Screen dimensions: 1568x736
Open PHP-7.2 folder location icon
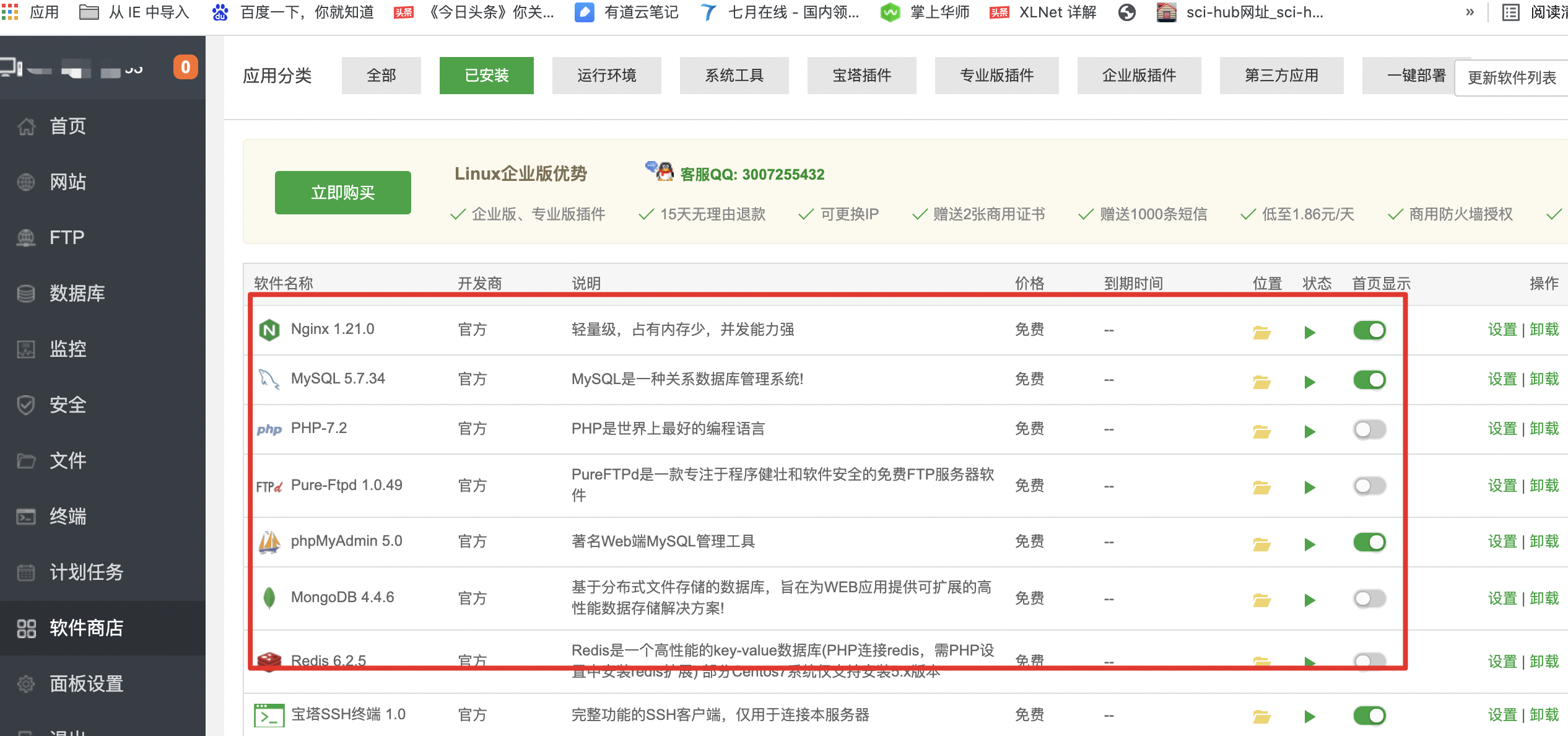(x=1261, y=431)
